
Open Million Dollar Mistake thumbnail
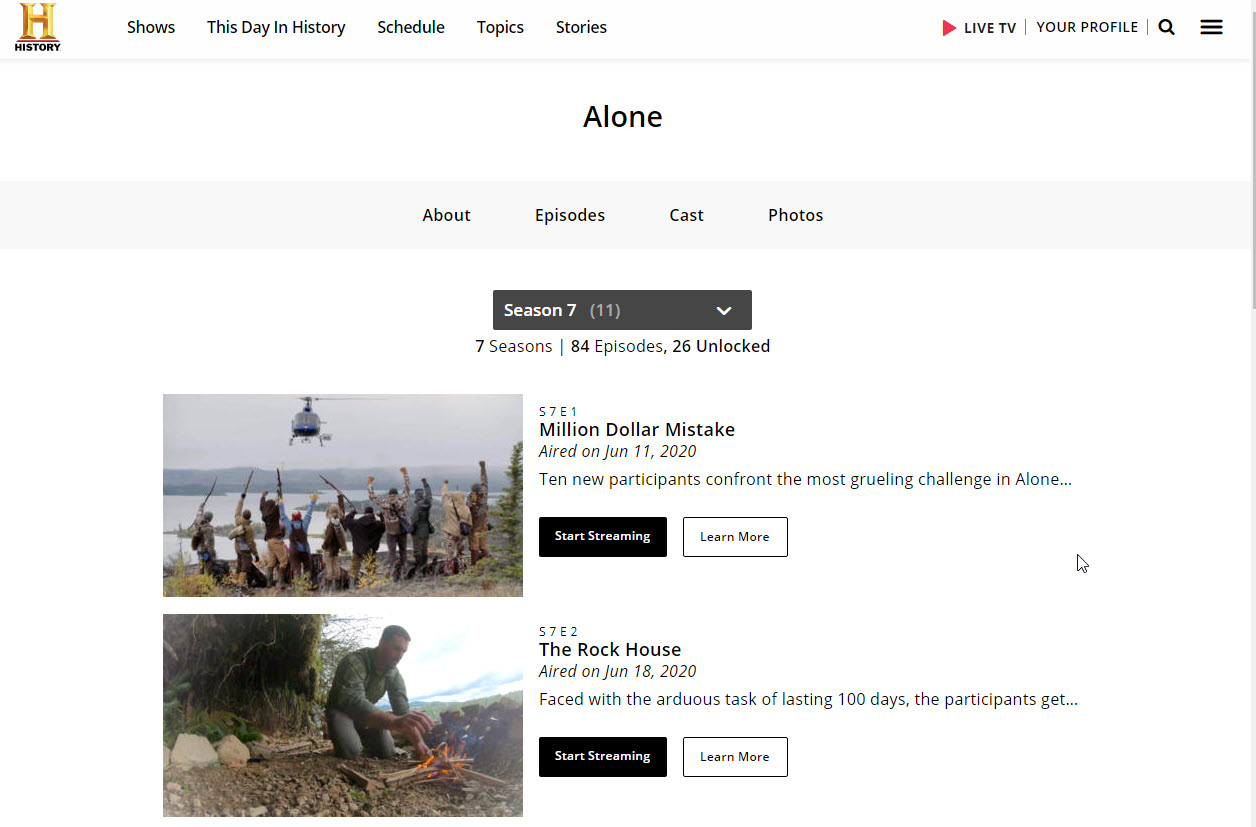tap(343, 495)
